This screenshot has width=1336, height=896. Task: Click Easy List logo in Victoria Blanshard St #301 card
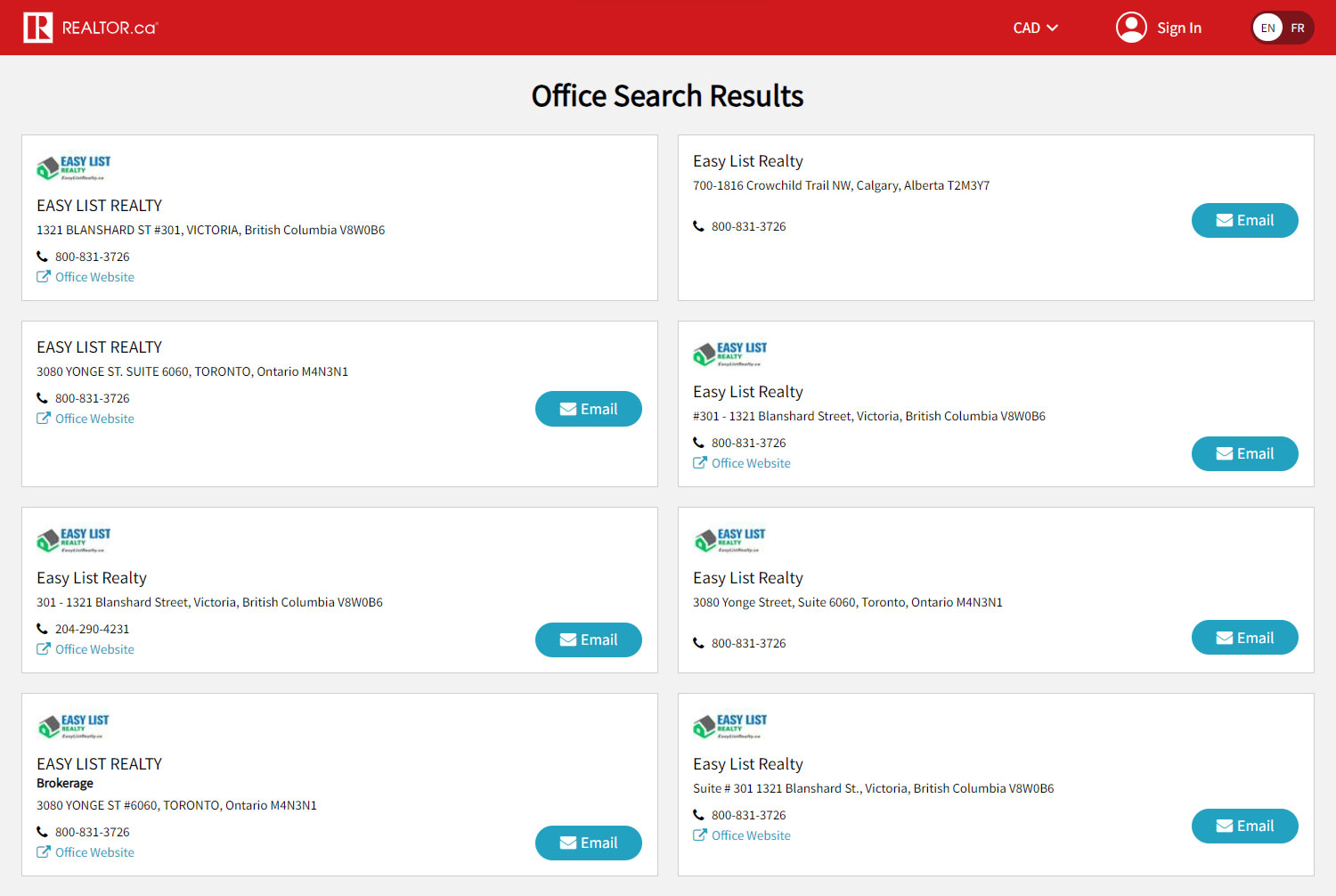(74, 167)
